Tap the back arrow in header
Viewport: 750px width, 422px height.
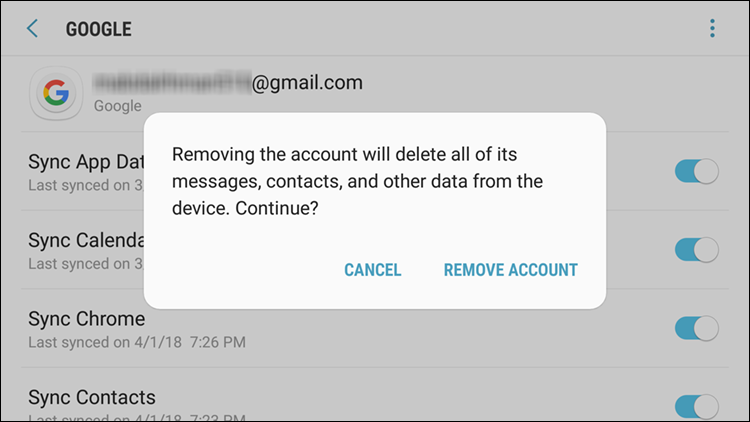tap(33, 28)
